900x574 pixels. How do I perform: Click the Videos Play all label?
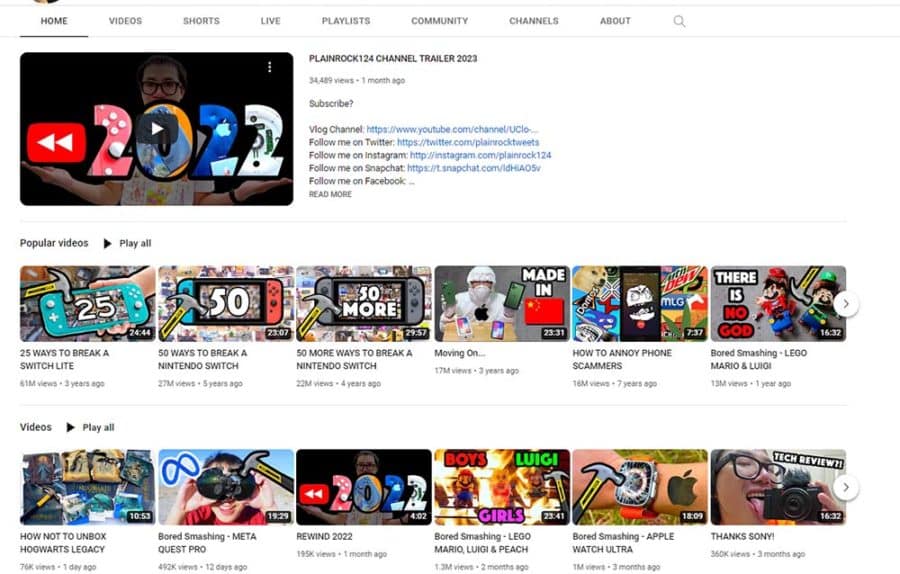(x=98, y=427)
